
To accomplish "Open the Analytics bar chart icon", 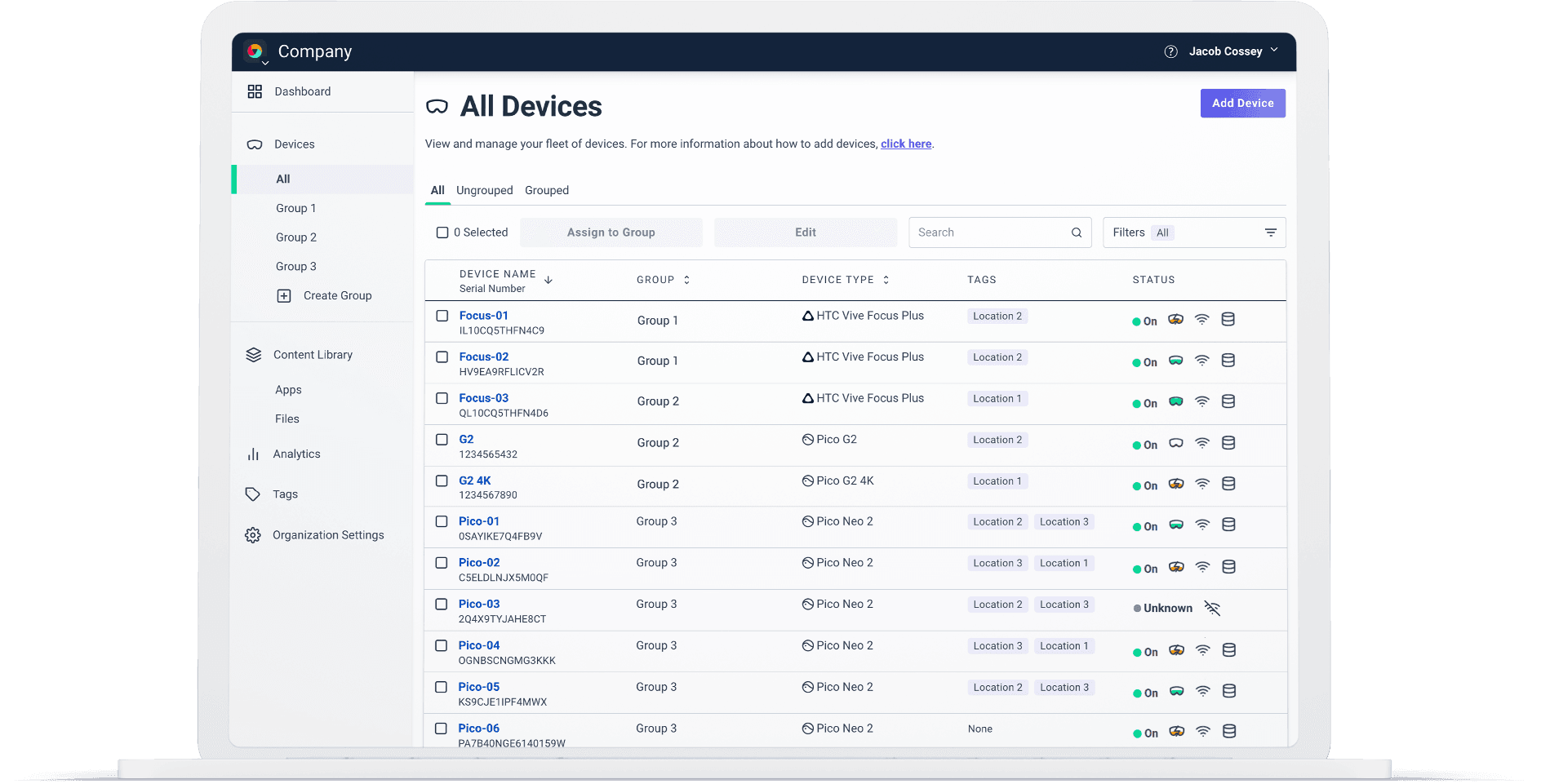I will [x=253, y=454].
